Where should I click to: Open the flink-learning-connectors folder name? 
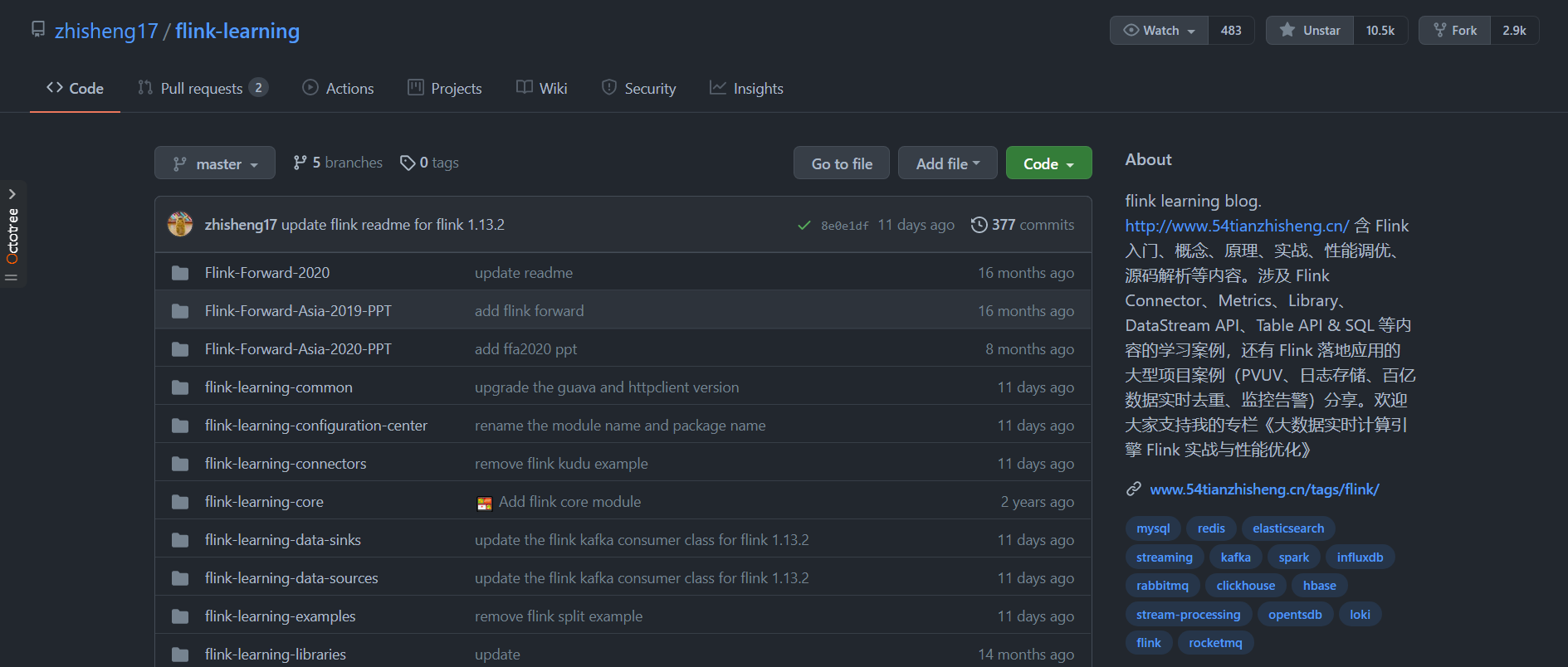pyautogui.click(x=286, y=464)
